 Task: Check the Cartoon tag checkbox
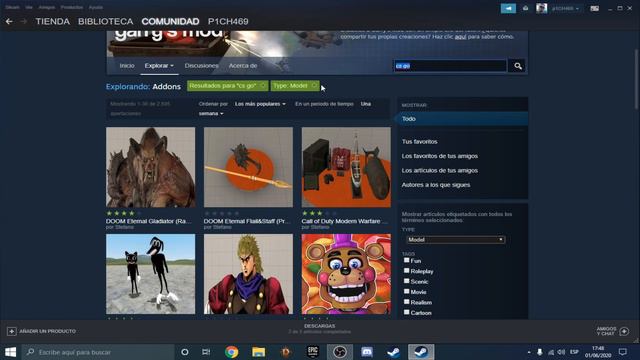pyautogui.click(x=407, y=312)
